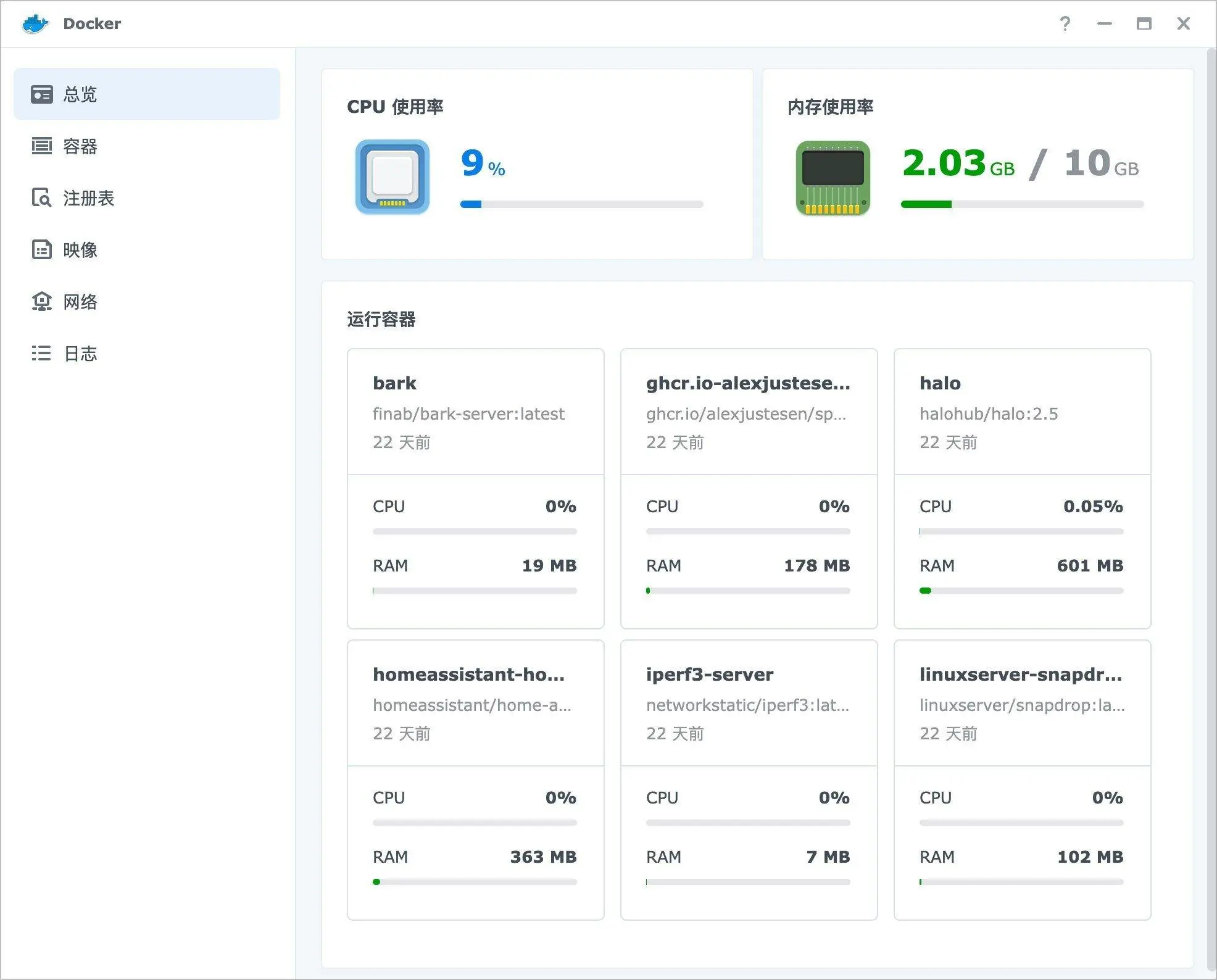Select the iperf3-server container title
The image size is (1217, 980).
[x=709, y=675]
